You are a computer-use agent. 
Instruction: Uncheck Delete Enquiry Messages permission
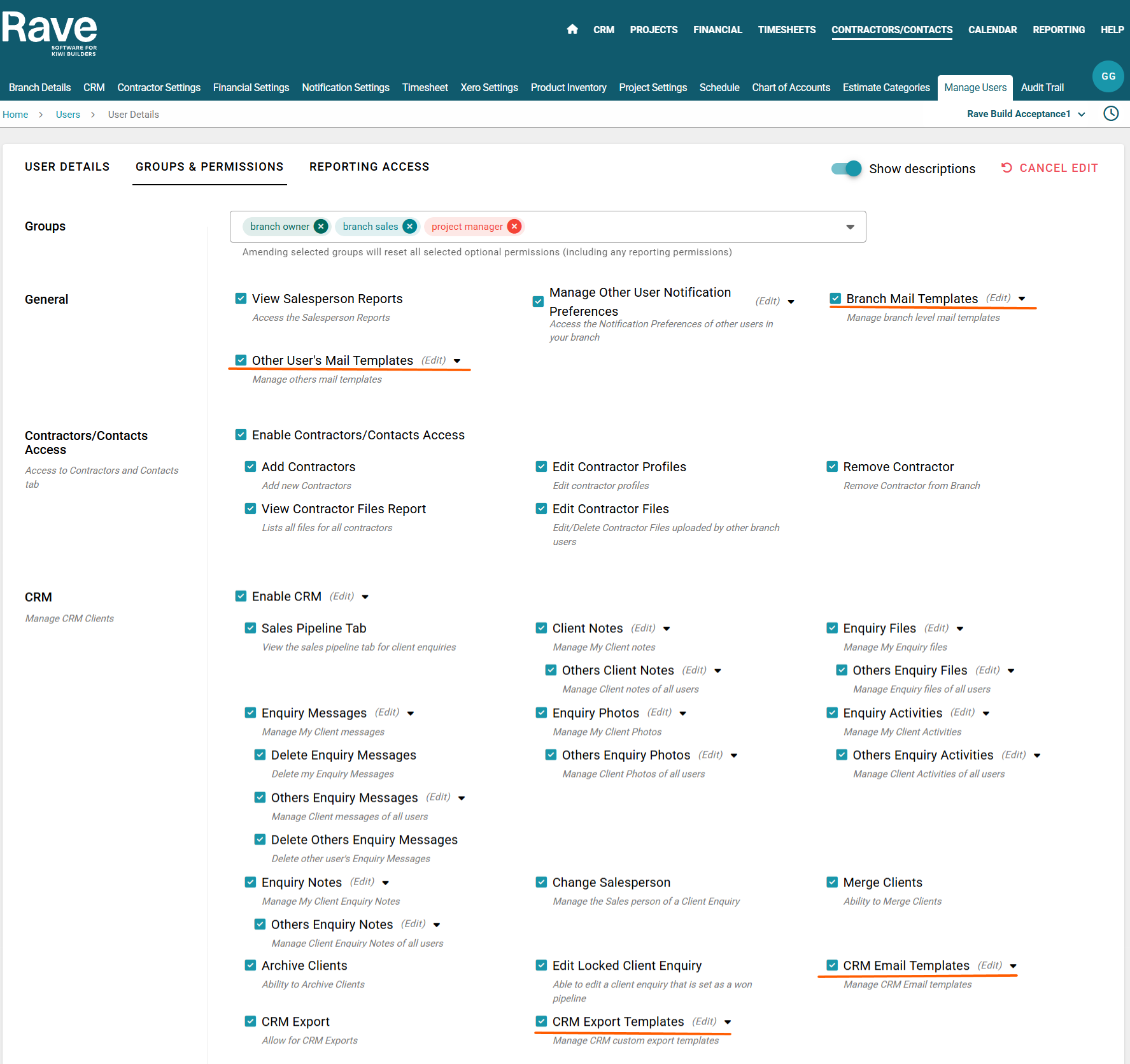point(260,755)
